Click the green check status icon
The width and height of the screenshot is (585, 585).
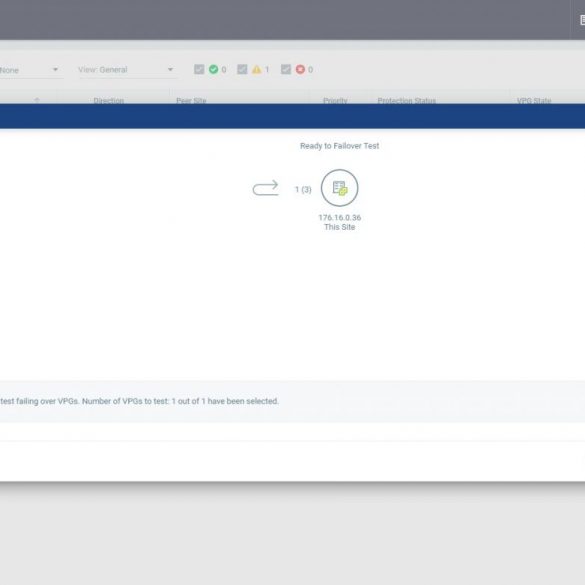tap(213, 69)
